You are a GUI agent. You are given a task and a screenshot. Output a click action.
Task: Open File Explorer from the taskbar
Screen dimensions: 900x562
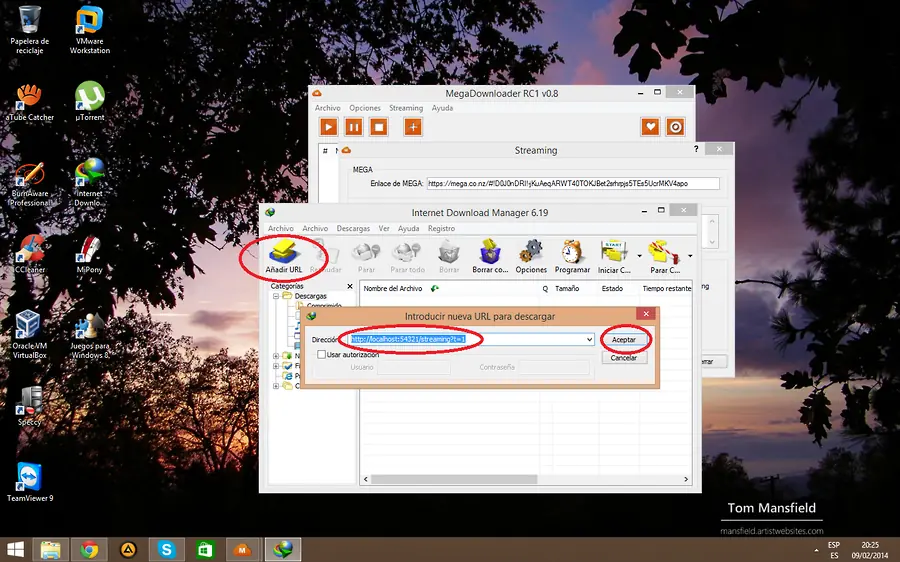tap(51, 550)
